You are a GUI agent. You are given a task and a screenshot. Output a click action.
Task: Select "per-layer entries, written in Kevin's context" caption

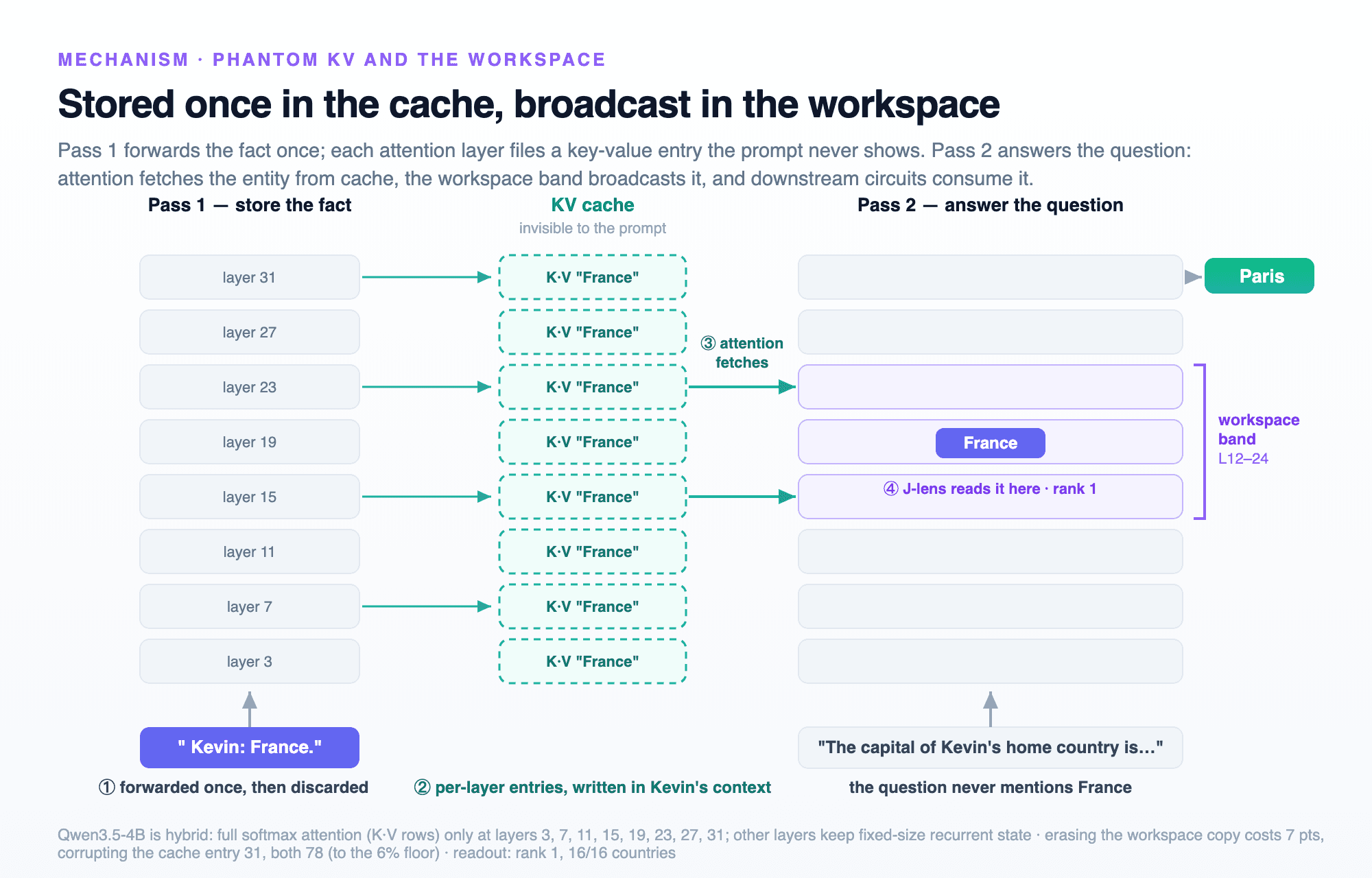click(593, 787)
